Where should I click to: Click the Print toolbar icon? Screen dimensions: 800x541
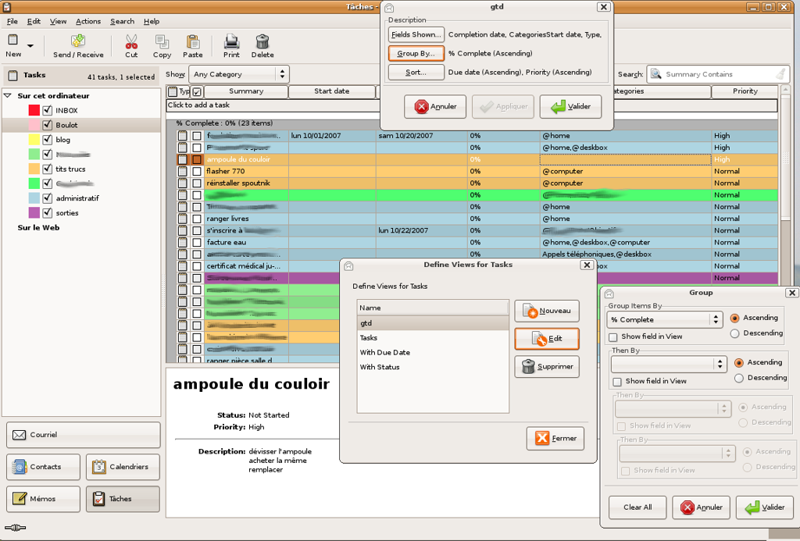pyautogui.click(x=232, y=42)
